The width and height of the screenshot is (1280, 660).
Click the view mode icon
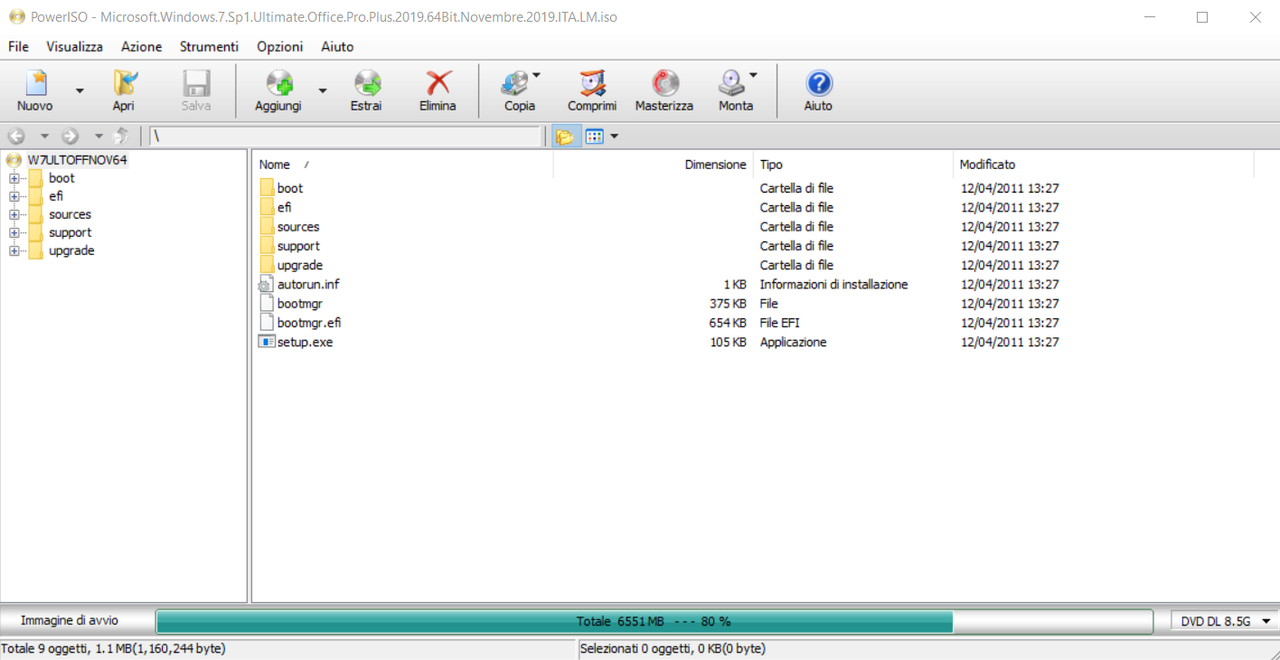[x=594, y=136]
